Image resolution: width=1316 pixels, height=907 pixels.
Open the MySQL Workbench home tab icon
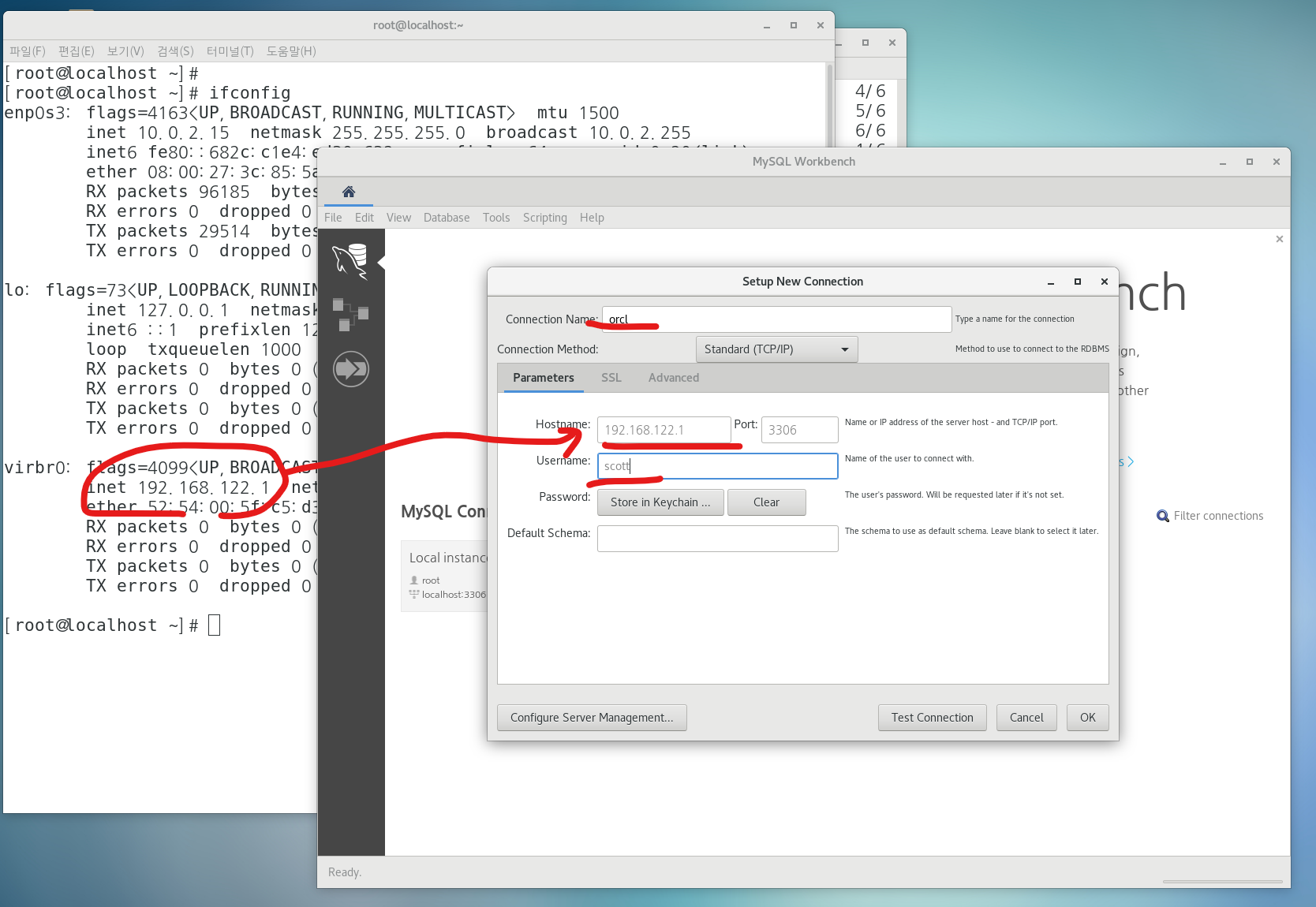pyautogui.click(x=349, y=192)
